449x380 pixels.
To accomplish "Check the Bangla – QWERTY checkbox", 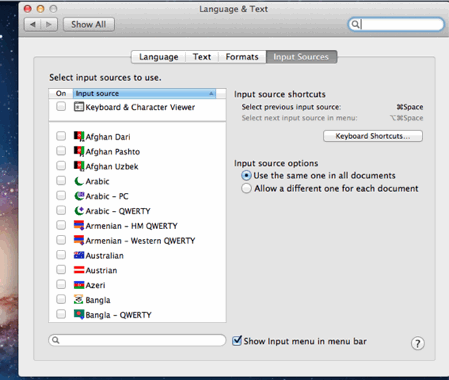I will (61, 314).
